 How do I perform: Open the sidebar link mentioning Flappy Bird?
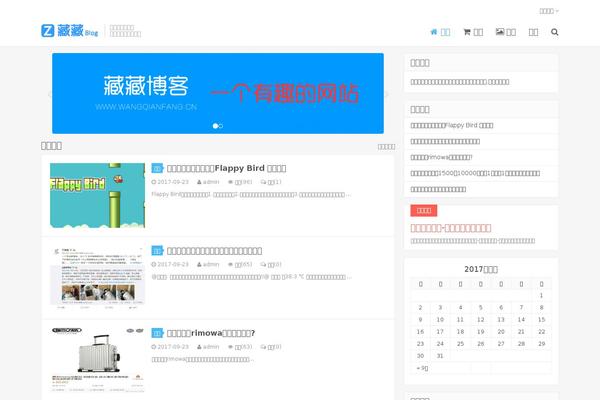[452, 126]
